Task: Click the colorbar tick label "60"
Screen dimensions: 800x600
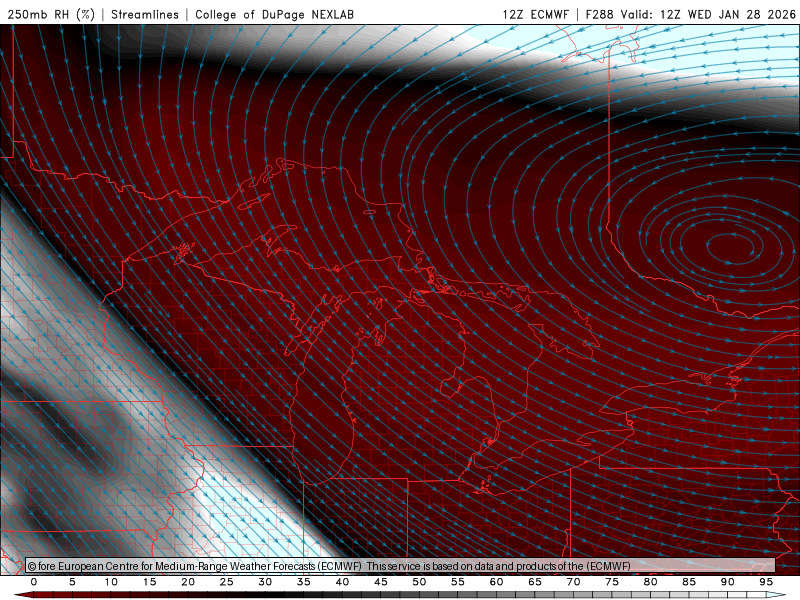Action: pos(496,582)
